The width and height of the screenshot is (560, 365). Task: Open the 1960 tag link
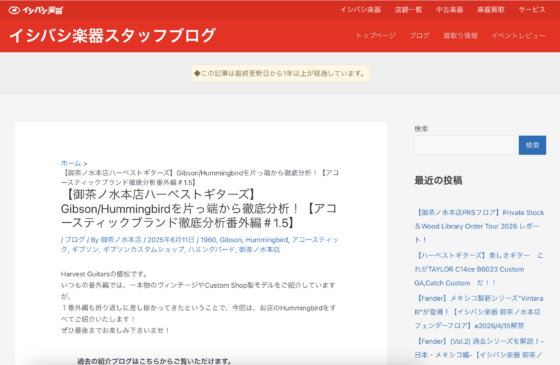pos(208,240)
